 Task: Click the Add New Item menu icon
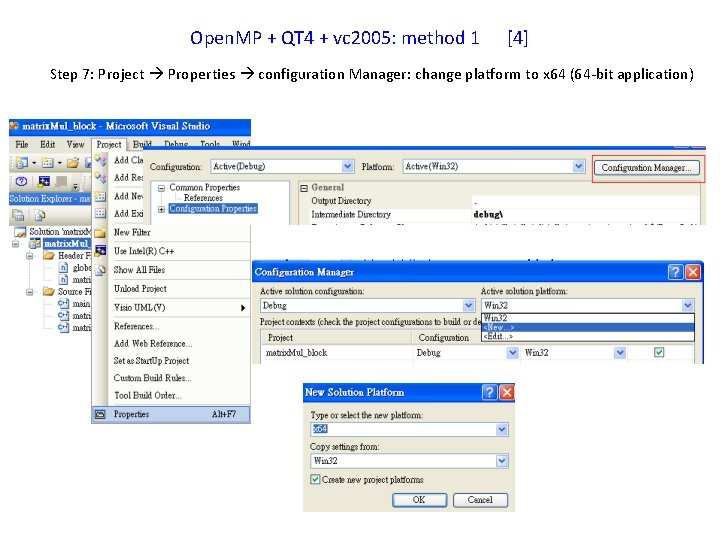tap(101, 197)
